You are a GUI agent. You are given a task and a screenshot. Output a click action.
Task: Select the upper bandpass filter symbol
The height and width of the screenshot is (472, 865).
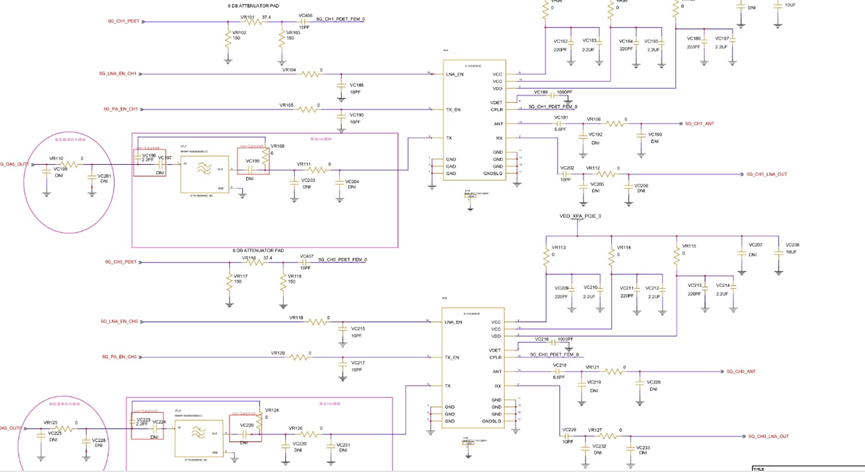pyautogui.click(x=203, y=171)
